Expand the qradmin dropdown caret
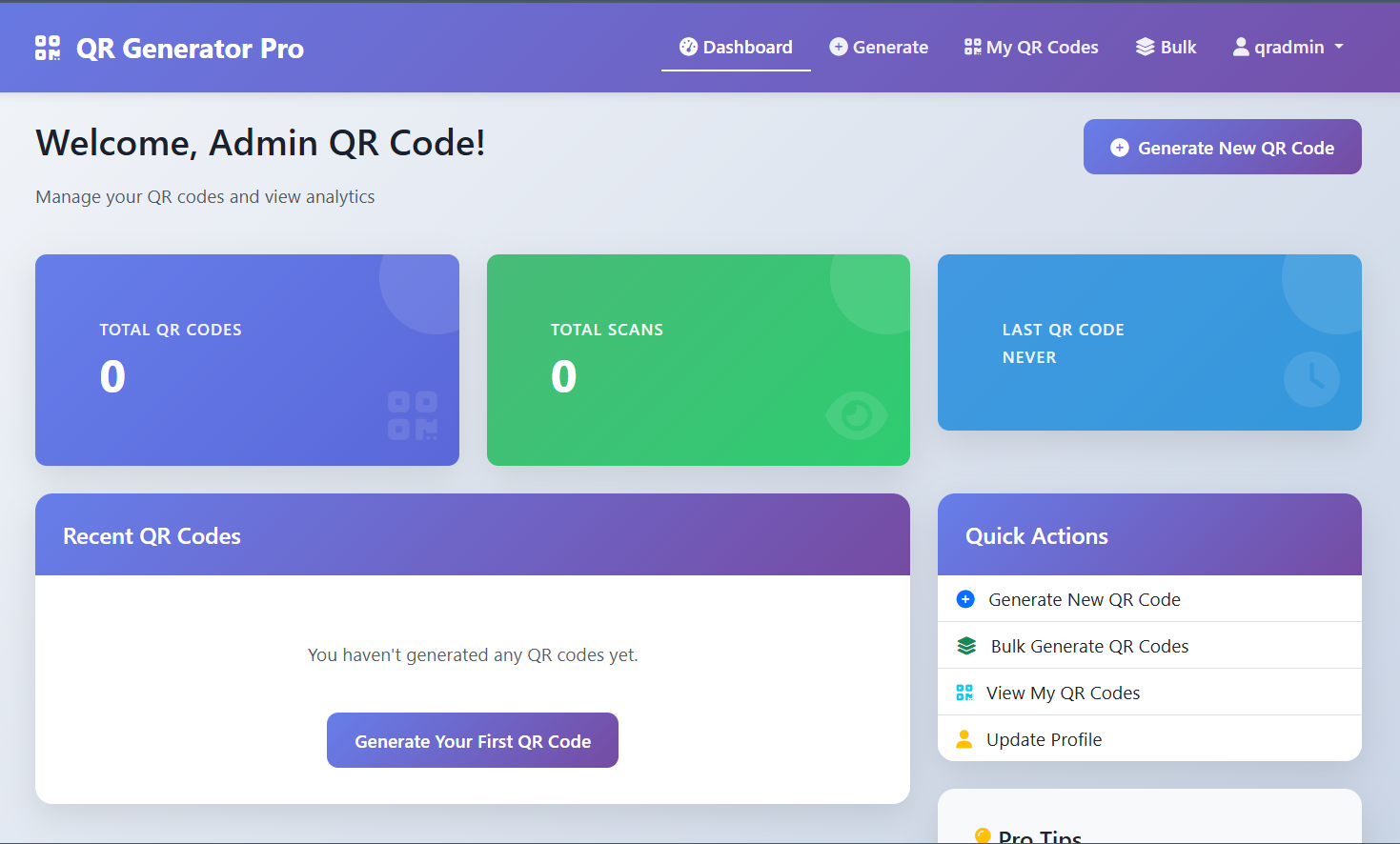The width and height of the screenshot is (1400, 844). (x=1339, y=47)
